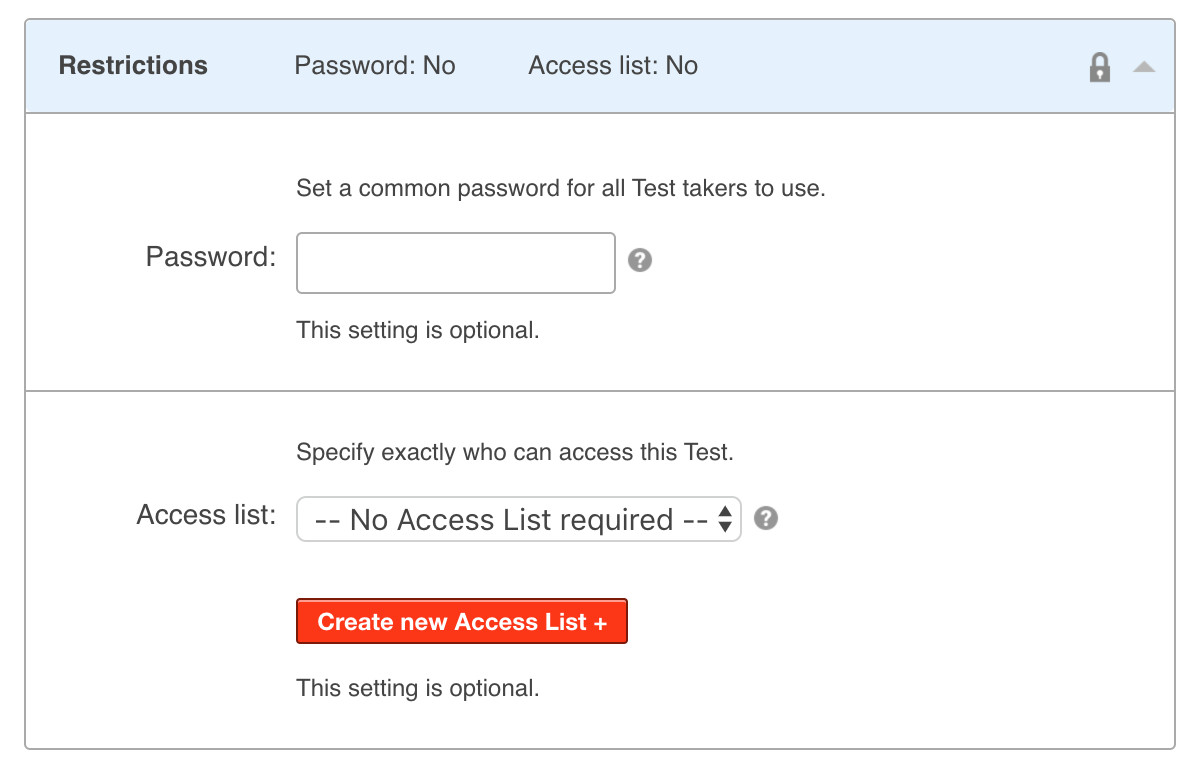Viewport: 1198px width, 760px height.
Task: Select the 'Password: No' header summary
Action: tap(375, 66)
